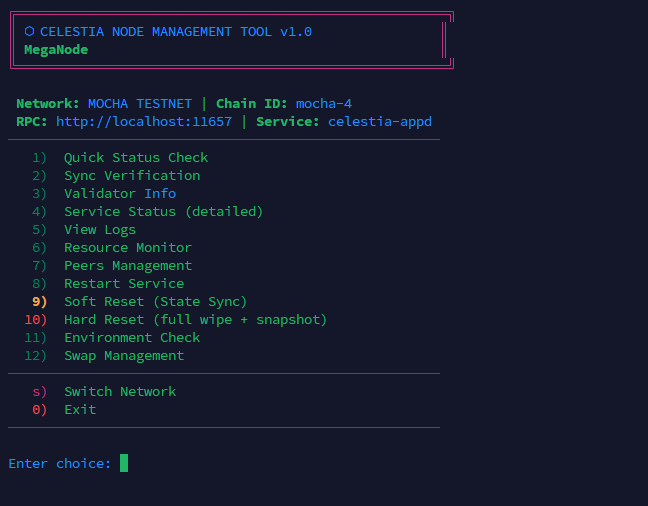The width and height of the screenshot is (648, 506).
Task: Choose Hard Reset (full wipe + snapshot)
Action: (176, 320)
